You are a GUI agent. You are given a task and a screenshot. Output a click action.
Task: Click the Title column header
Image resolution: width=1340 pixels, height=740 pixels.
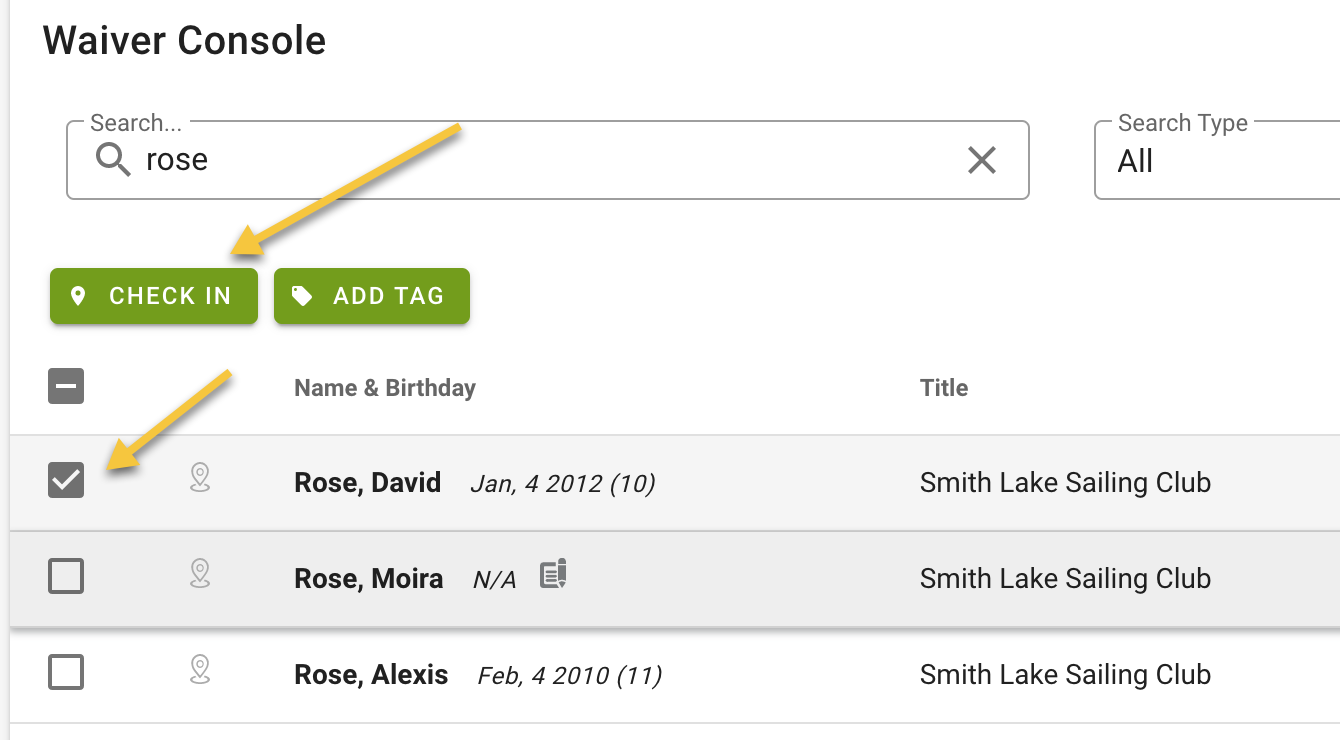click(x=944, y=388)
